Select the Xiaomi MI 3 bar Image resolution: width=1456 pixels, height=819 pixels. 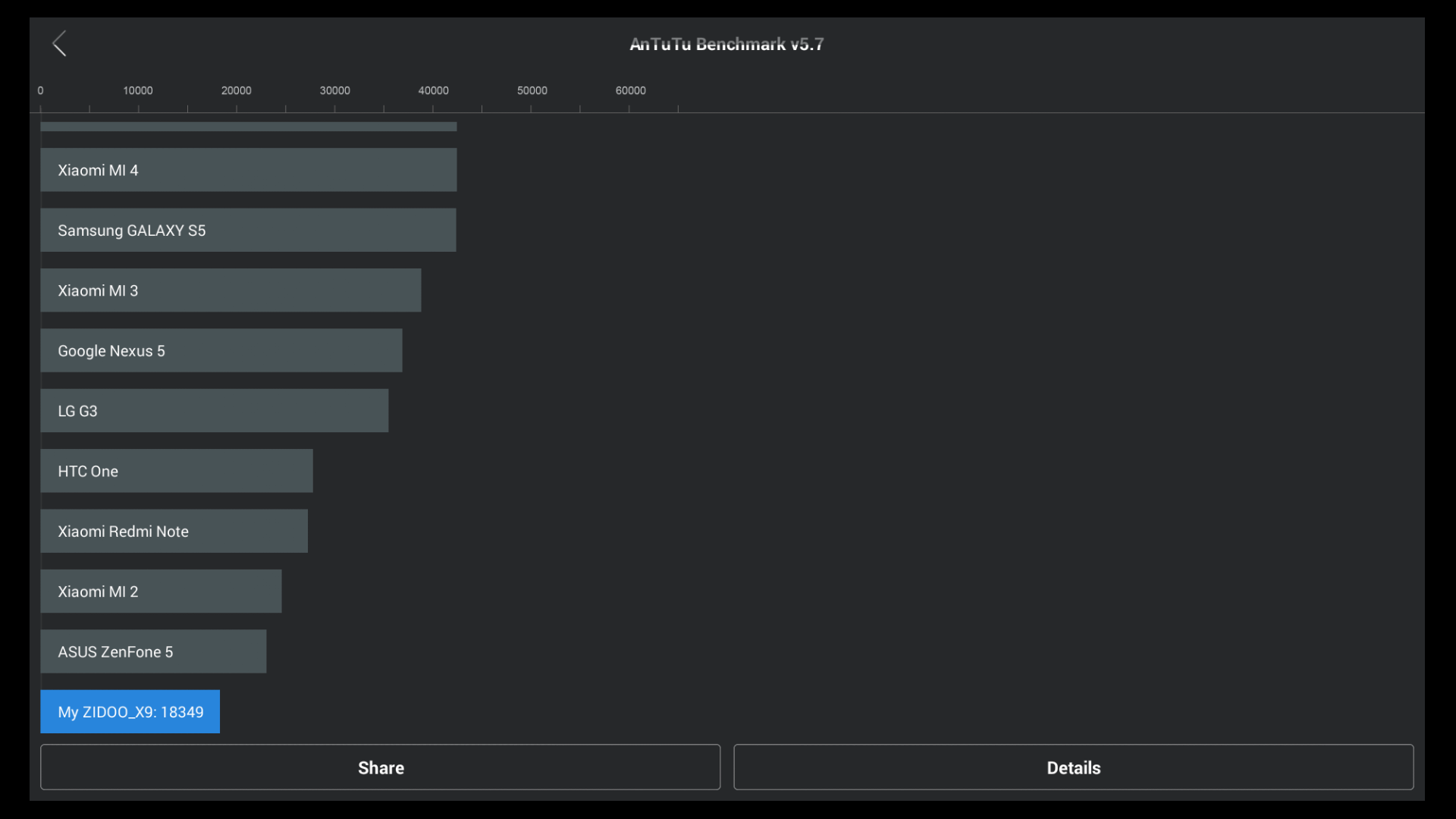231,290
